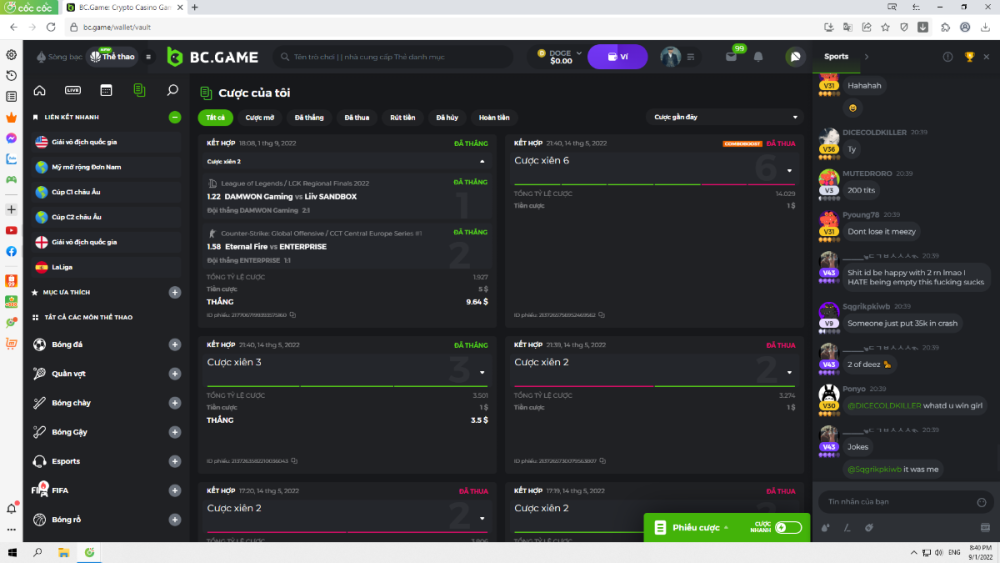This screenshot has height=563, width=1000.
Task: Add Bóng đá to favorites with plus
Action: coord(175,345)
